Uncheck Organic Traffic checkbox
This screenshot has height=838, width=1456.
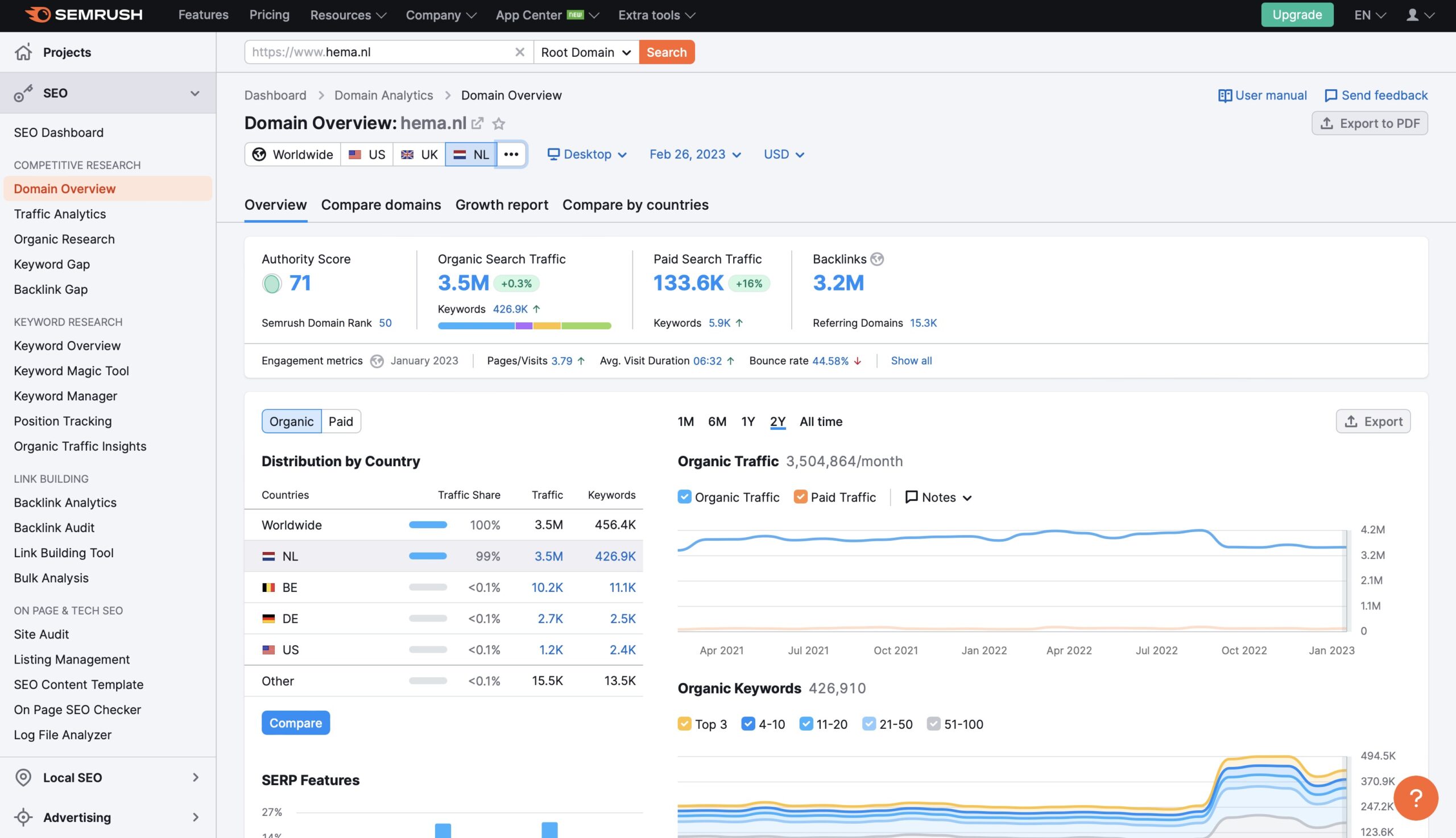point(684,497)
